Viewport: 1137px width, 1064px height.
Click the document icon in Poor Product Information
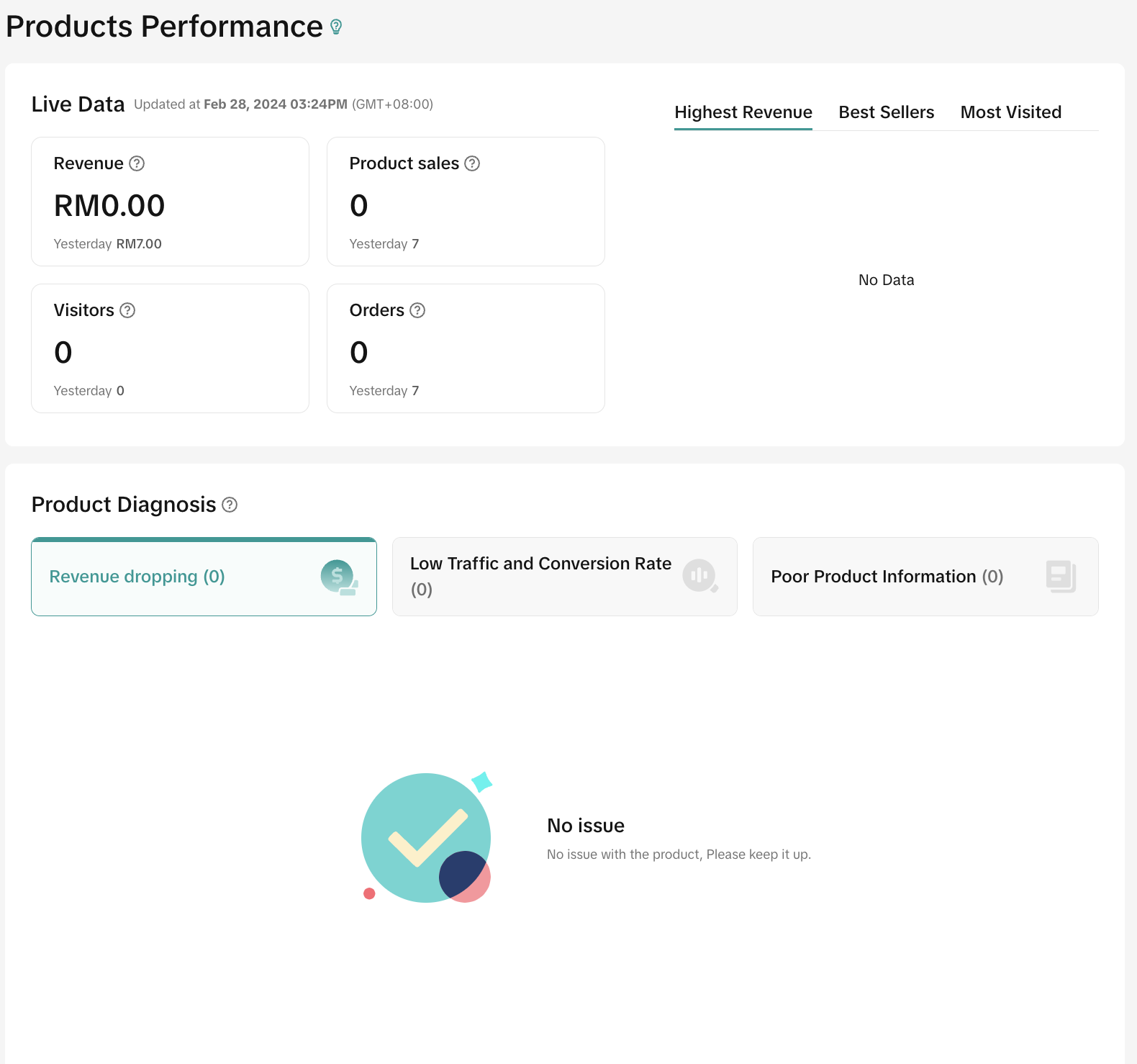tap(1060, 577)
